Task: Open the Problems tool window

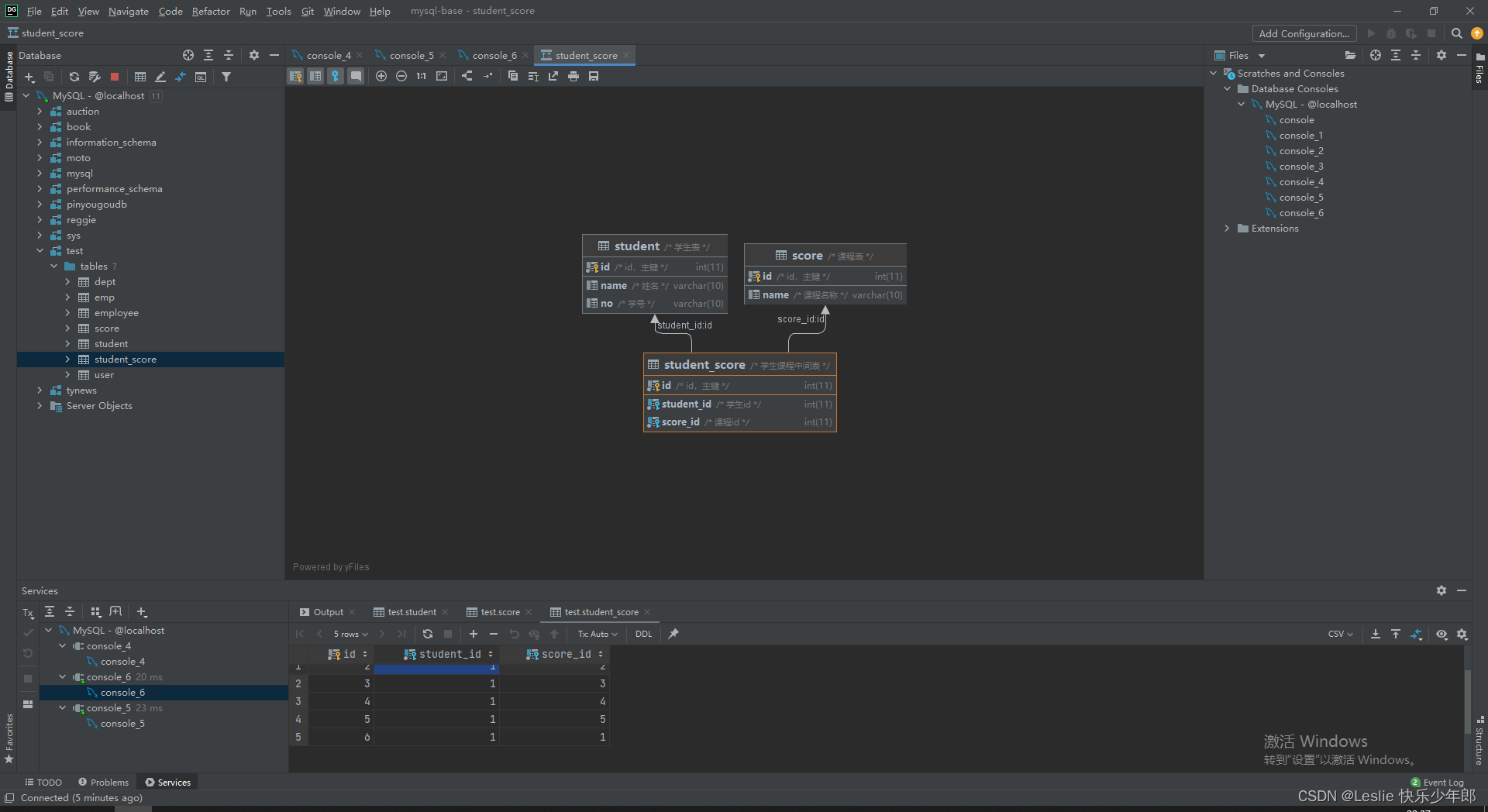Action: (103, 783)
